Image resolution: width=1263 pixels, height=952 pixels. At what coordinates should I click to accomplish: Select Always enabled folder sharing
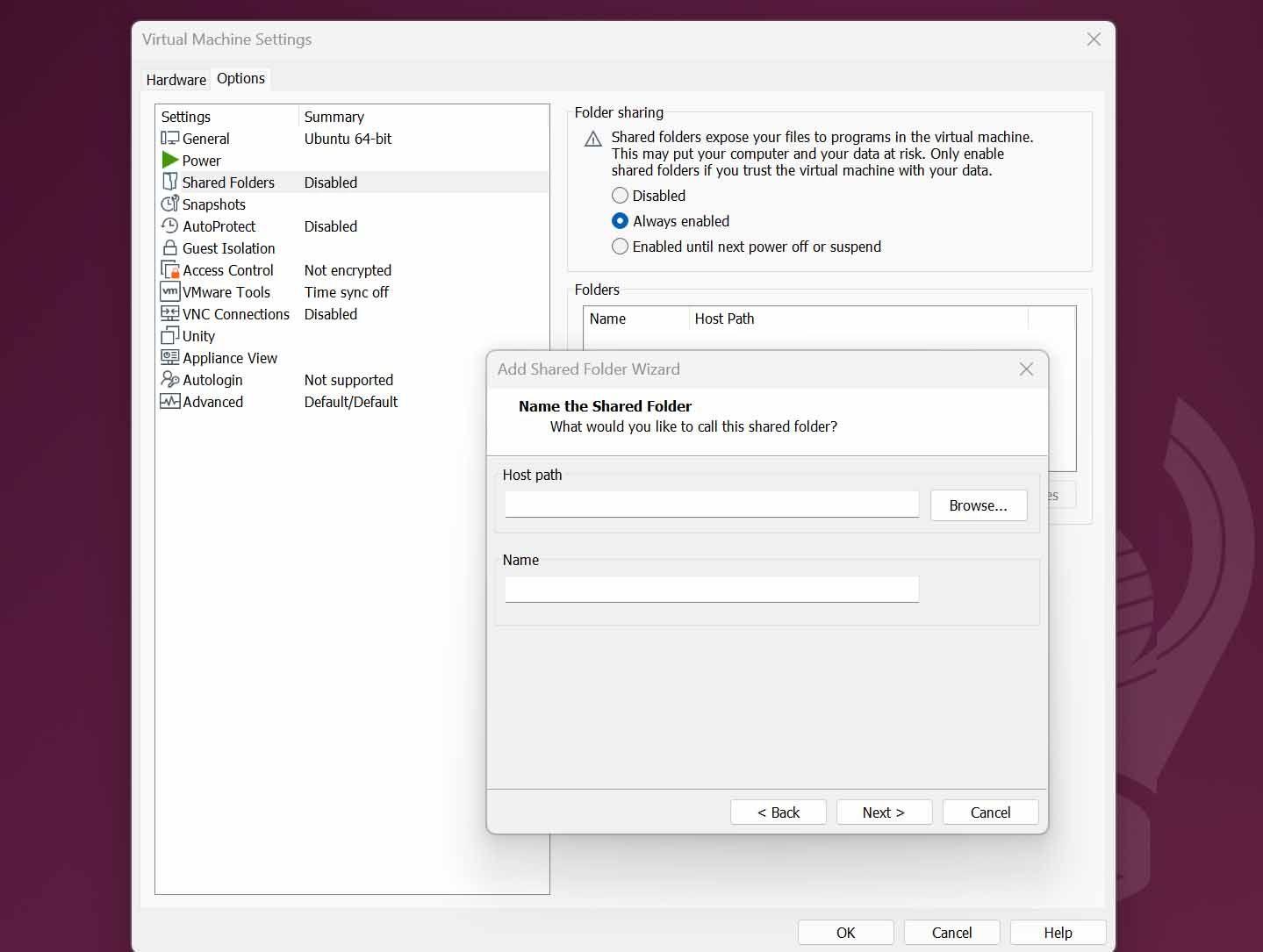(x=671, y=221)
